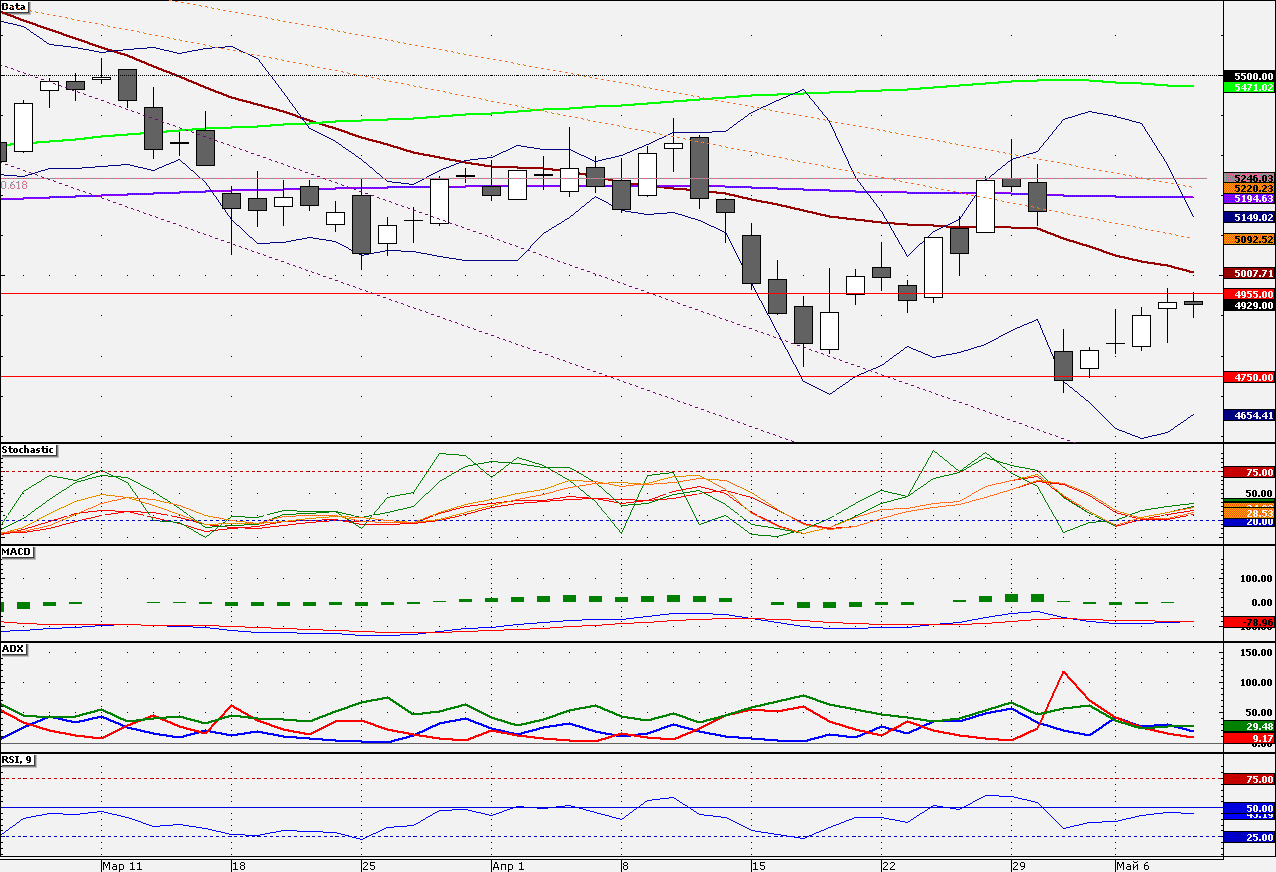Open the MACD indicator panel label
The image size is (1276, 872).
(16, 551)
